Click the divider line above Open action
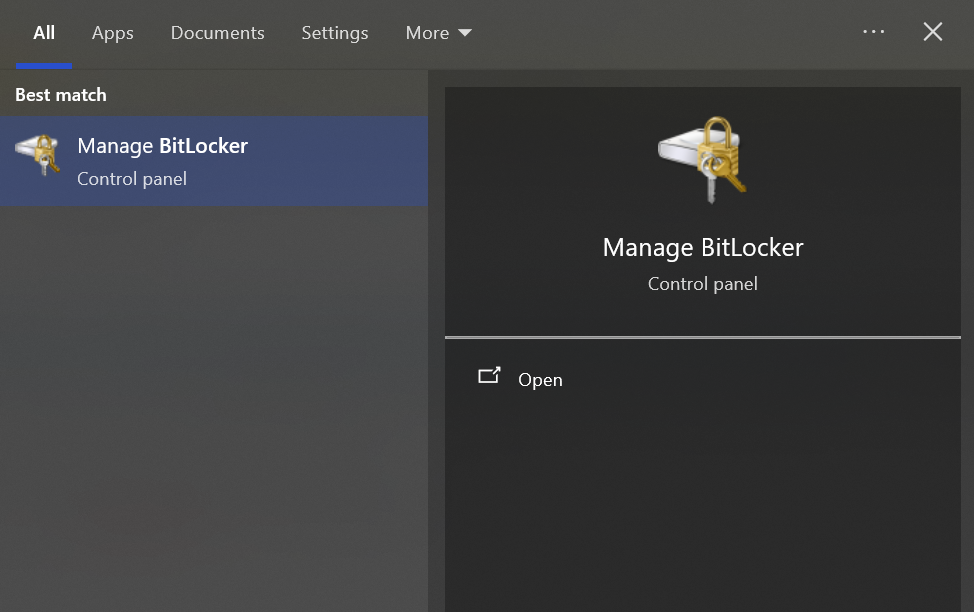 coord(702,337)
